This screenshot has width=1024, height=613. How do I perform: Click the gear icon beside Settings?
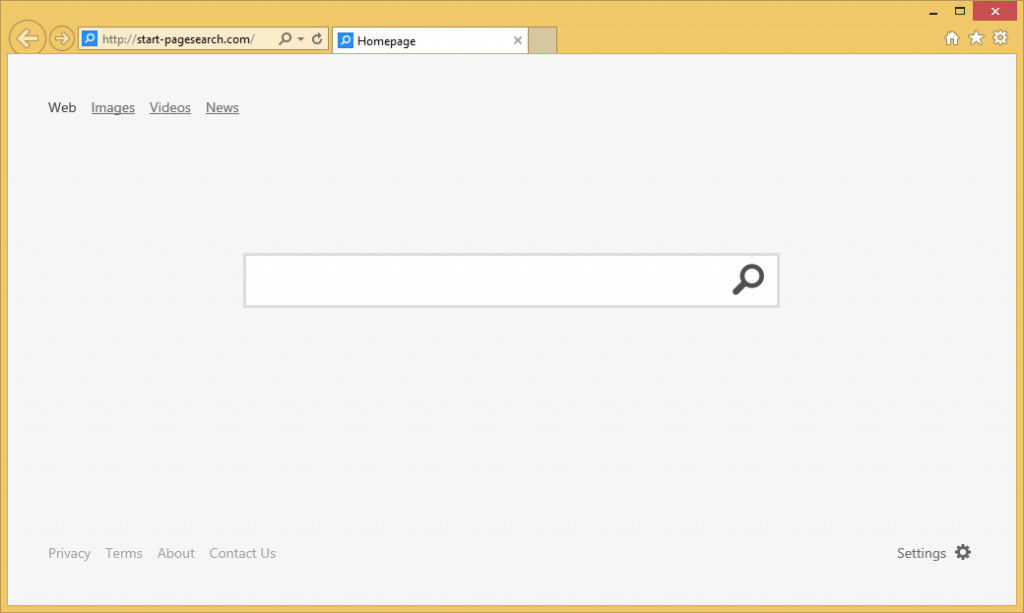tap(963, 552)
